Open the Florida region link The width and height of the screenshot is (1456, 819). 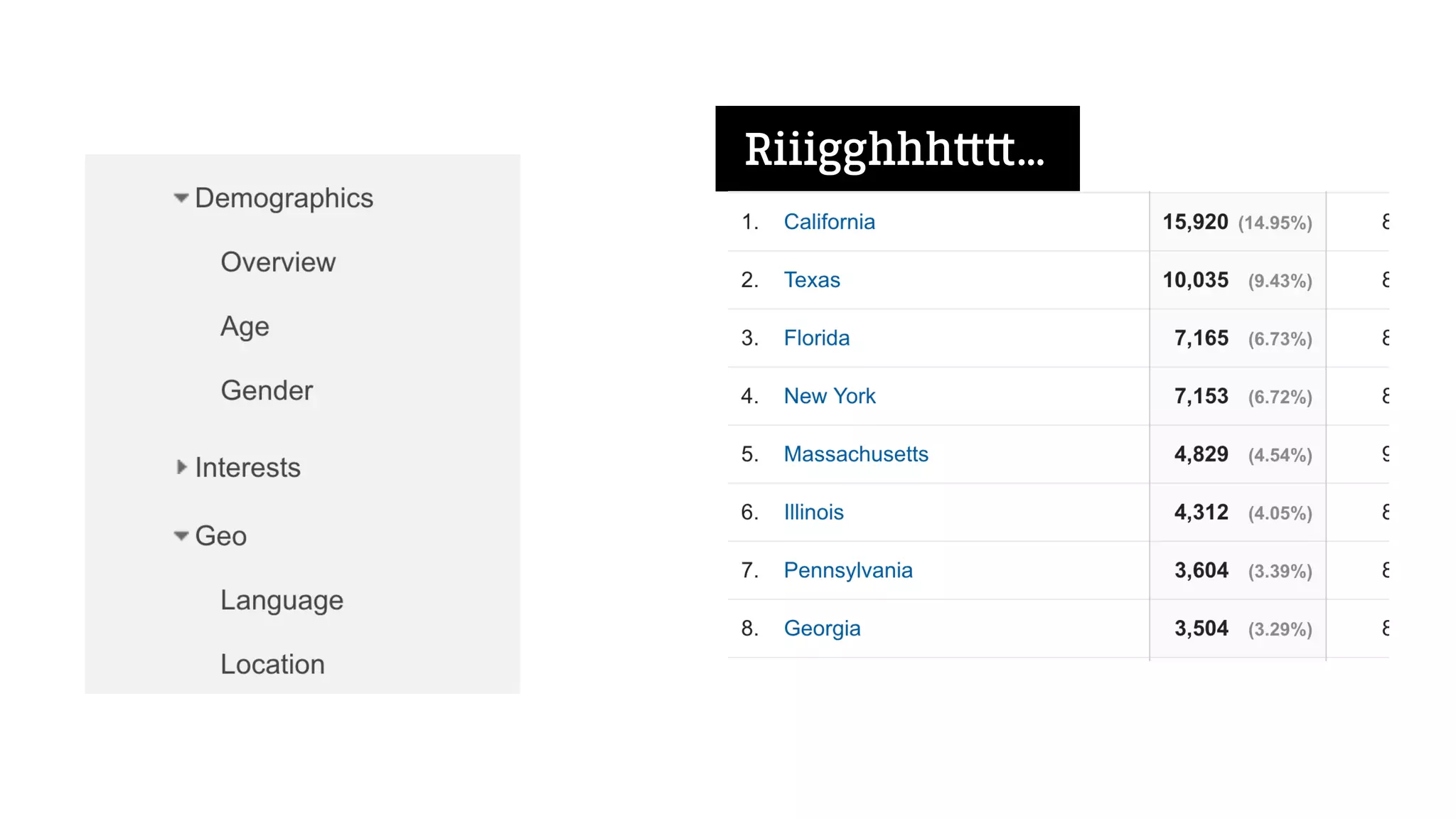817,338
